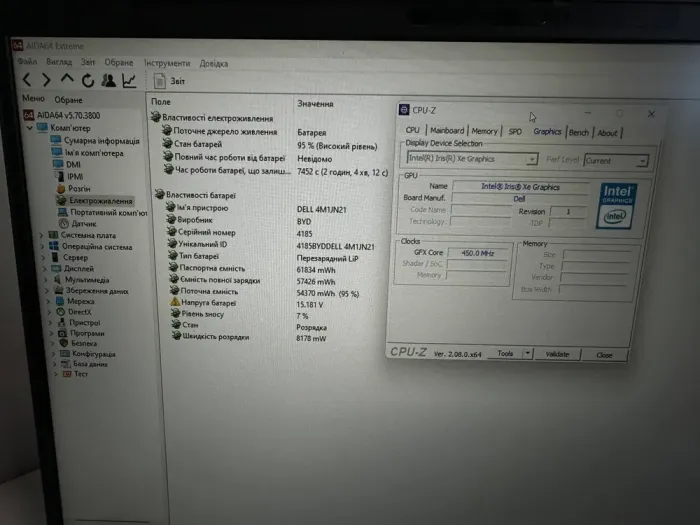Open the Інструменти menu

point(164,63)
